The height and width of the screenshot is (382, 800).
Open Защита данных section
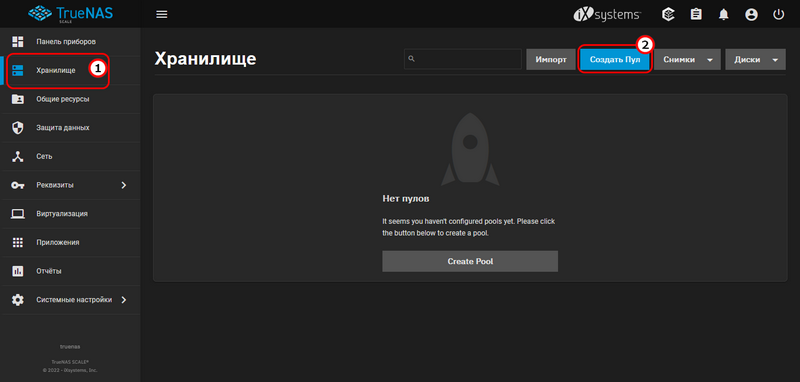[70, 128]
